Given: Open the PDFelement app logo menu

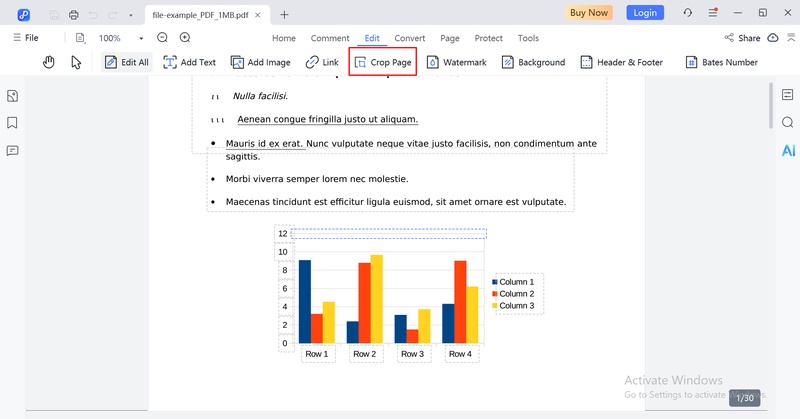Looking at the screenshot, I should pos(23,15).
